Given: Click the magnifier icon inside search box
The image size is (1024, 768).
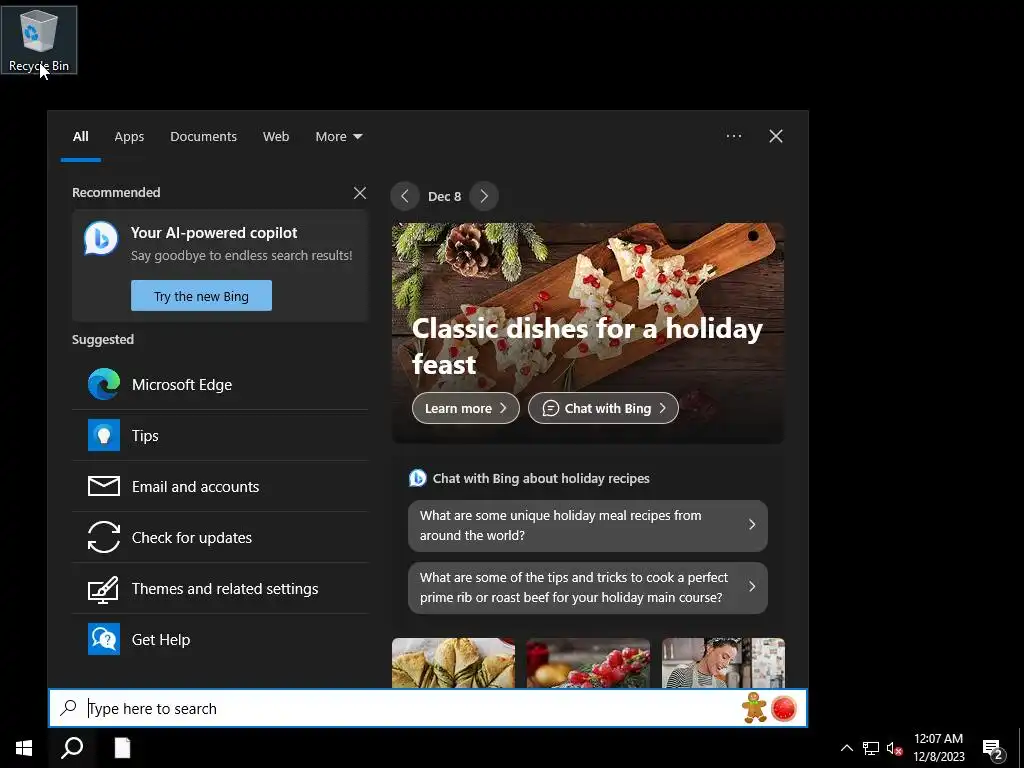Looking at the screenshot, I should coord(69,708).
